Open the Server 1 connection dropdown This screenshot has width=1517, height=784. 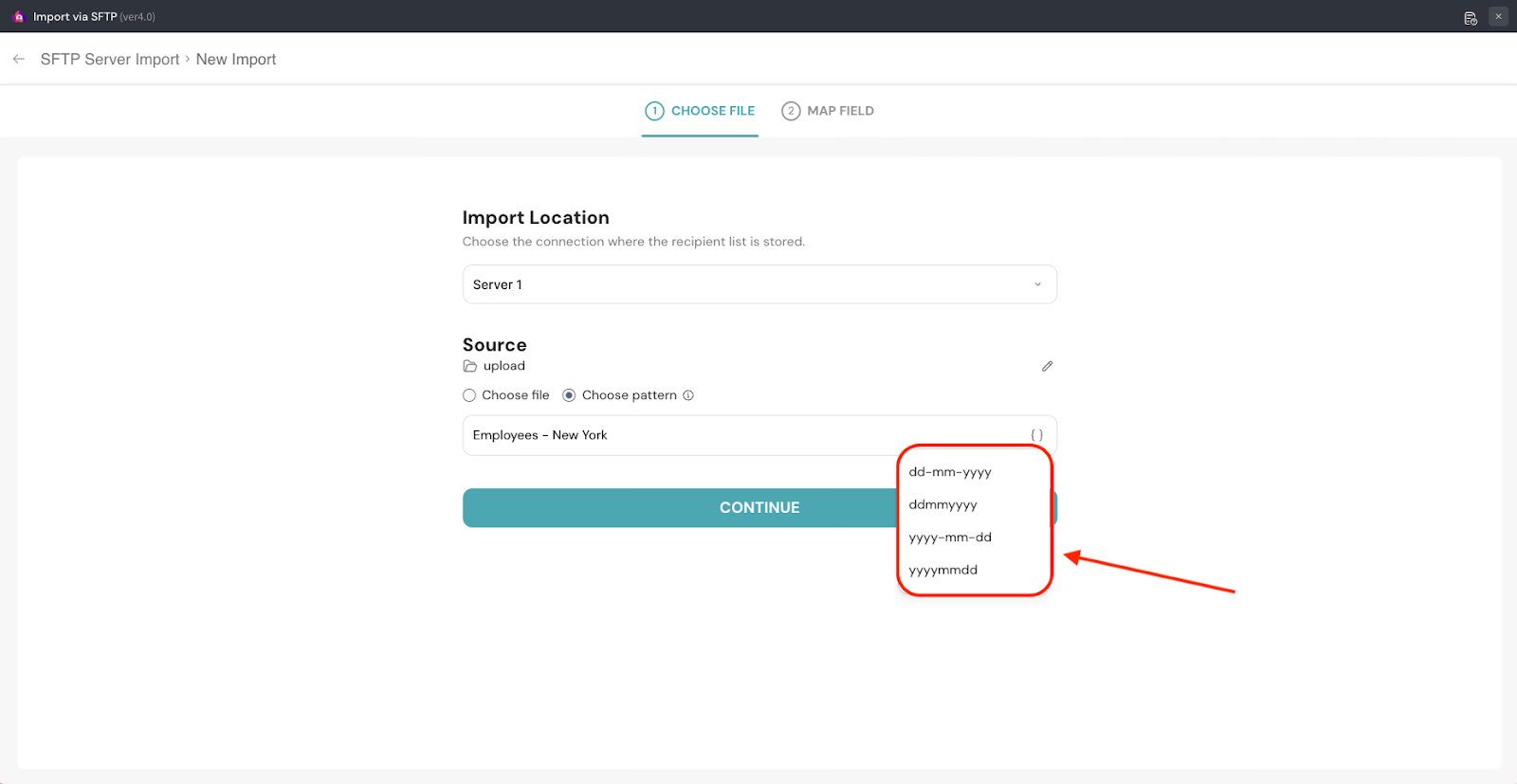click(x=758, y=284)
